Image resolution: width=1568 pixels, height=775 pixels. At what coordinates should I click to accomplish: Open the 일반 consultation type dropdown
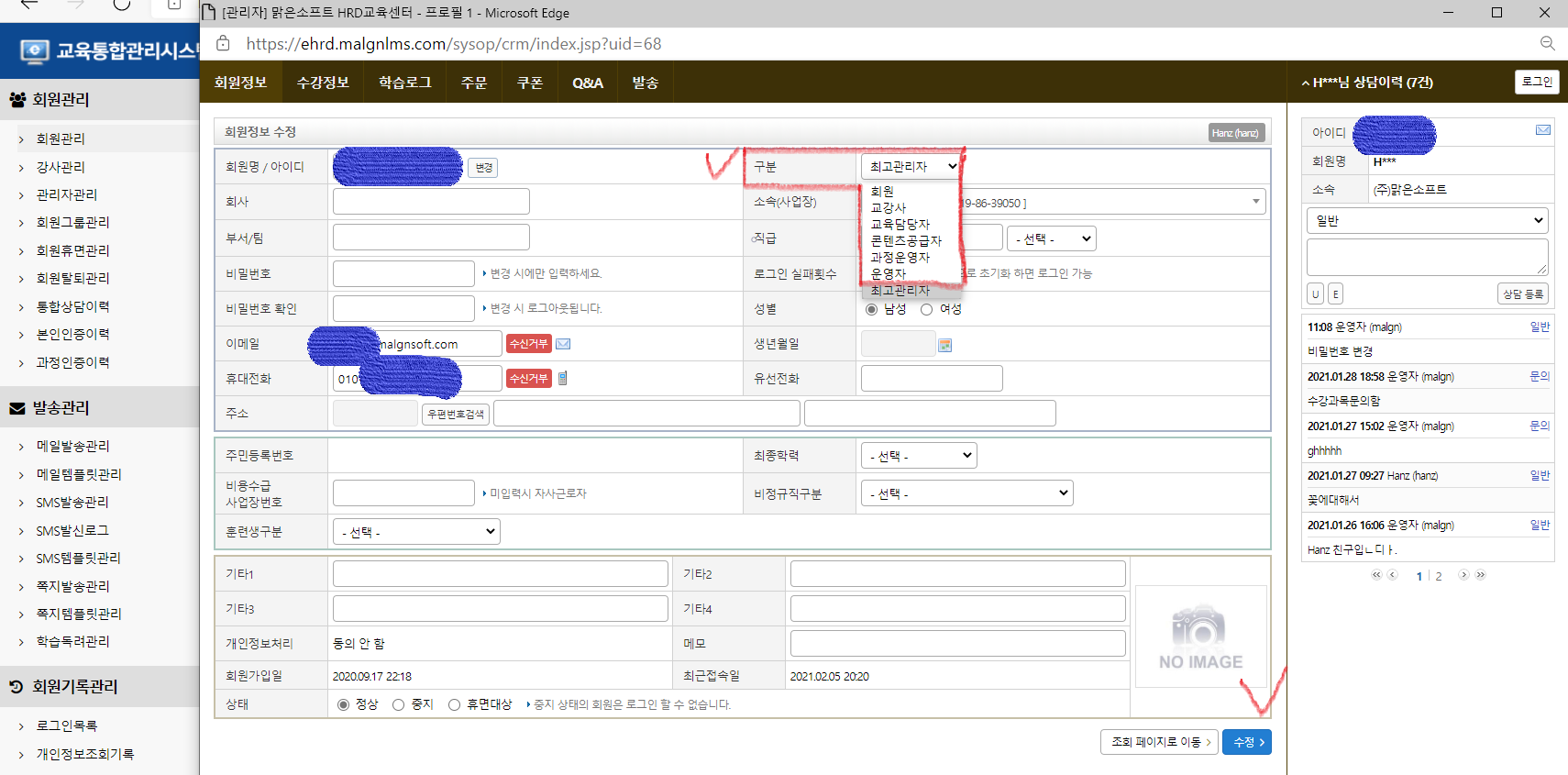(x=1428, y=220)
